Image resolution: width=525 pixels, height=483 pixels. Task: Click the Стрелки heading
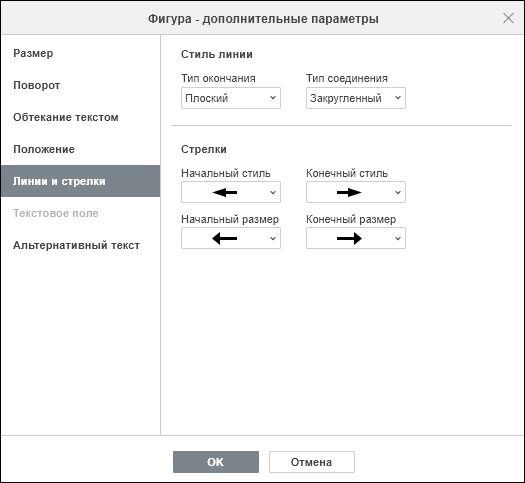204,149
